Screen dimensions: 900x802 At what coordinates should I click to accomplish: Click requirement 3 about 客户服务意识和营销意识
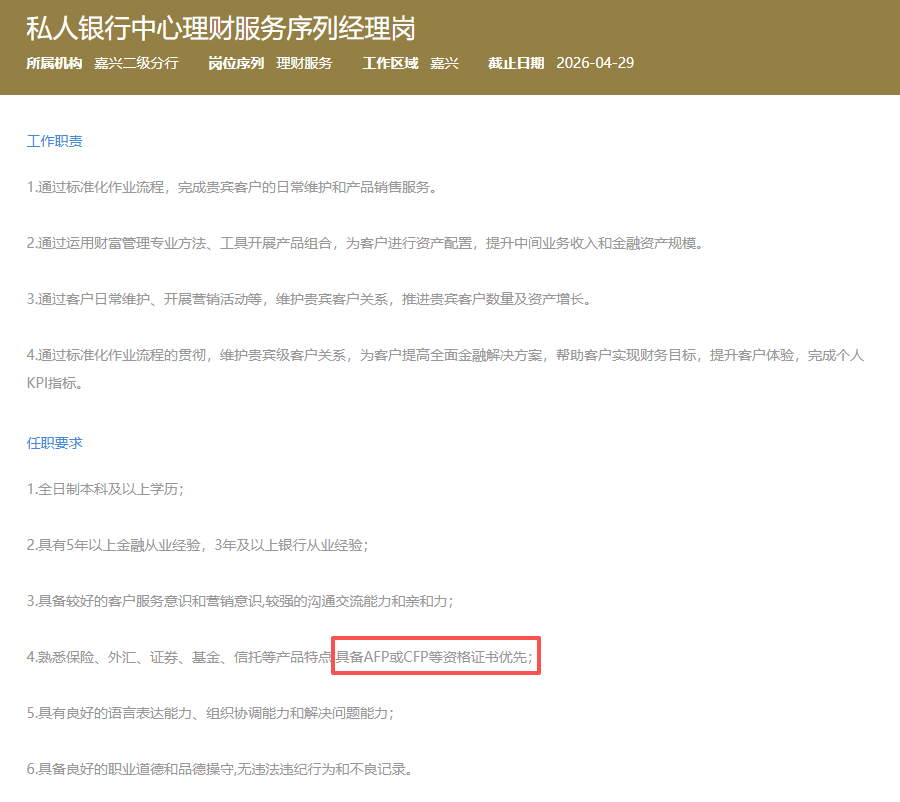[240, 601]
